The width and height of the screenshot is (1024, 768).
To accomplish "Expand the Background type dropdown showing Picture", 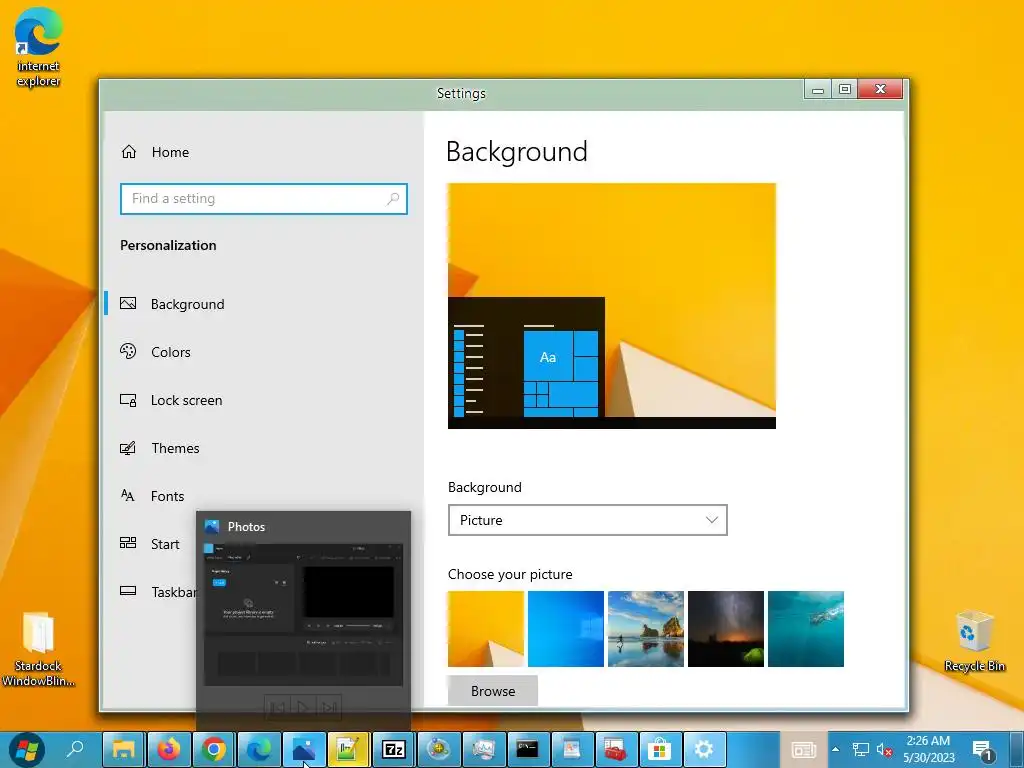I will [x=588, y=520].
